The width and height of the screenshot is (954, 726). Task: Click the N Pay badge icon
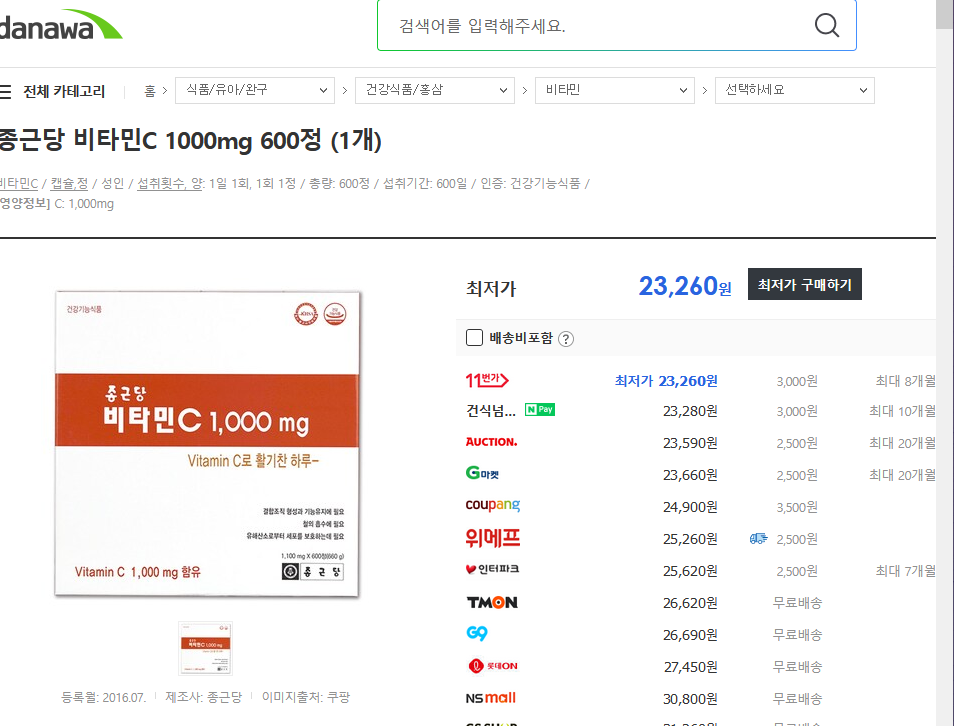pyautogui.click(x=540, y=410)
